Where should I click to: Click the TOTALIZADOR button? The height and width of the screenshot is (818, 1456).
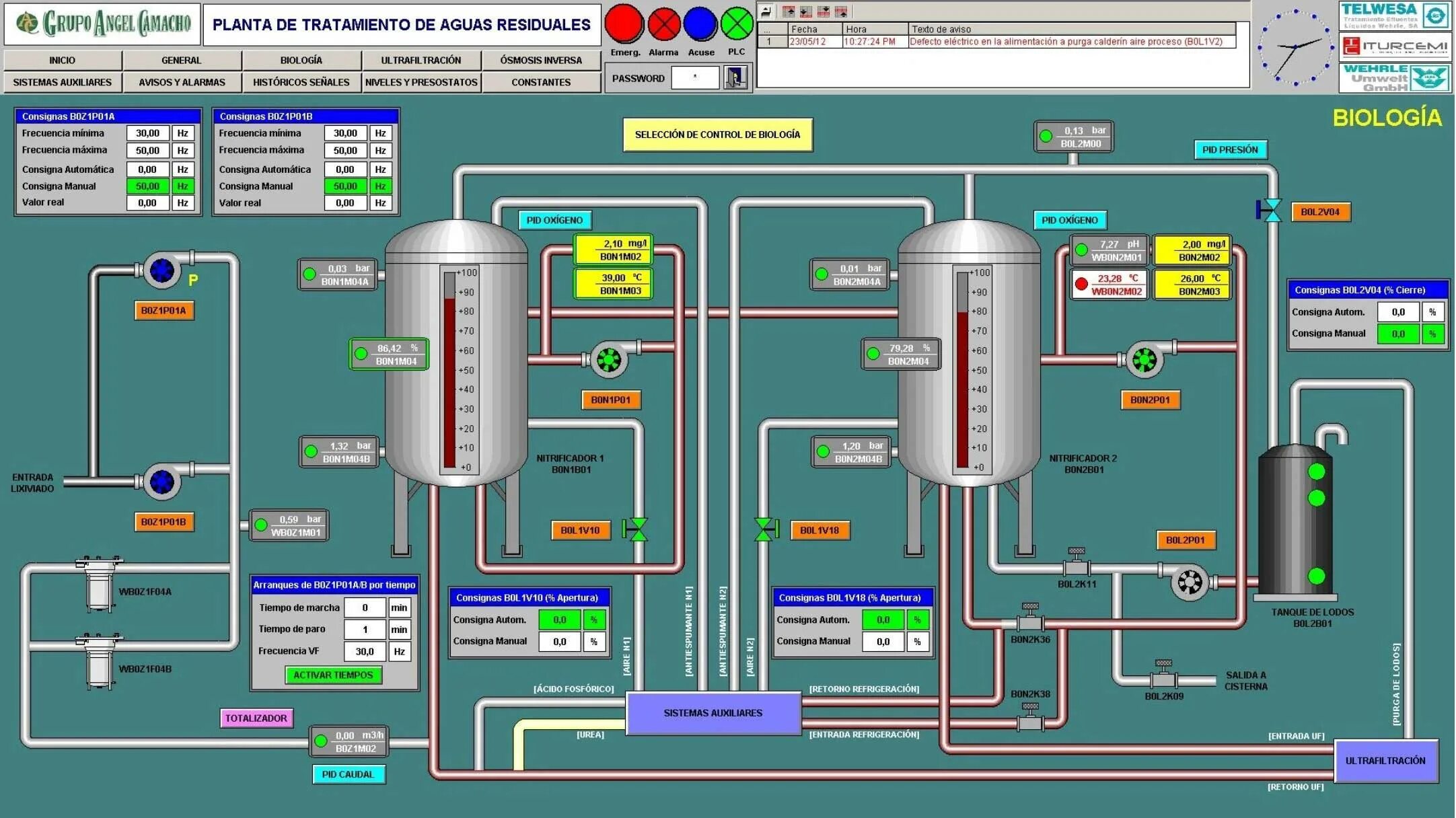(x=258, y=718)
